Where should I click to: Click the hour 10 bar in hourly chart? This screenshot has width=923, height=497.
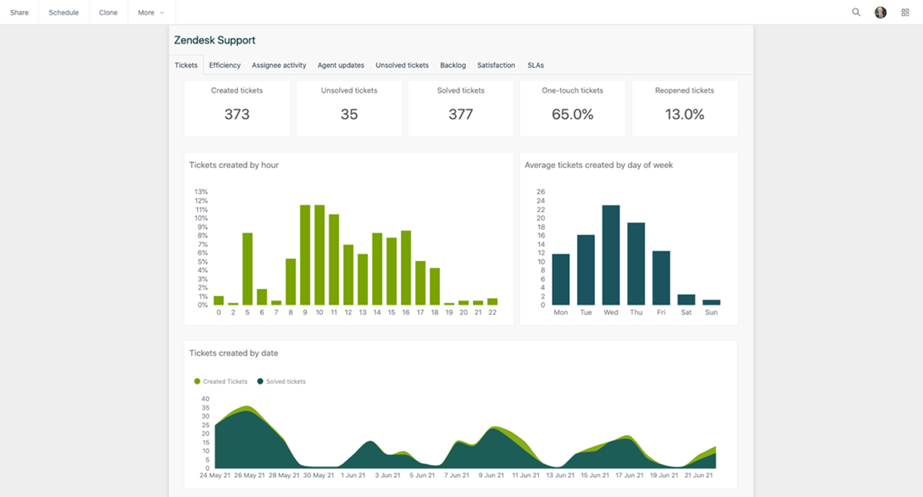pyautogui.click(x=320, y=254)
